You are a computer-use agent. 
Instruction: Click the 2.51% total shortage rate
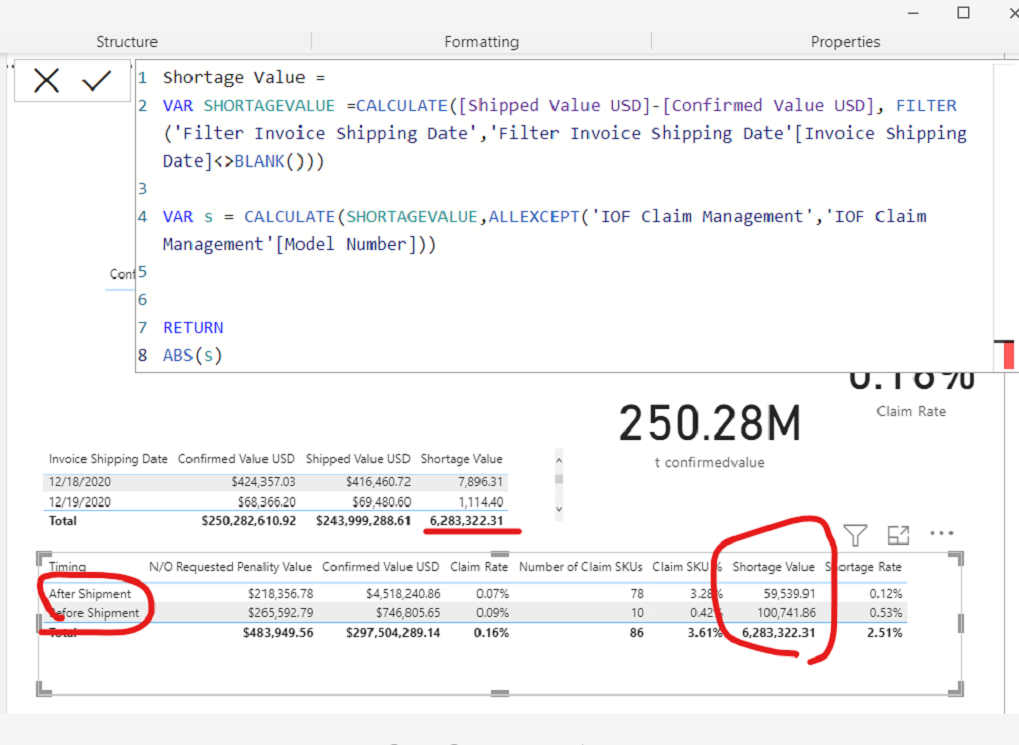point(884,633)
